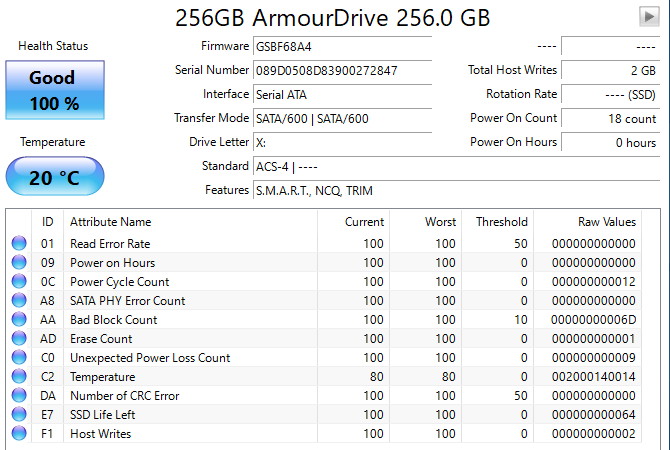Click the next-disk arrow button
Image resolution: width=670 pixels, height=450 pixels.
click(649, 17)
